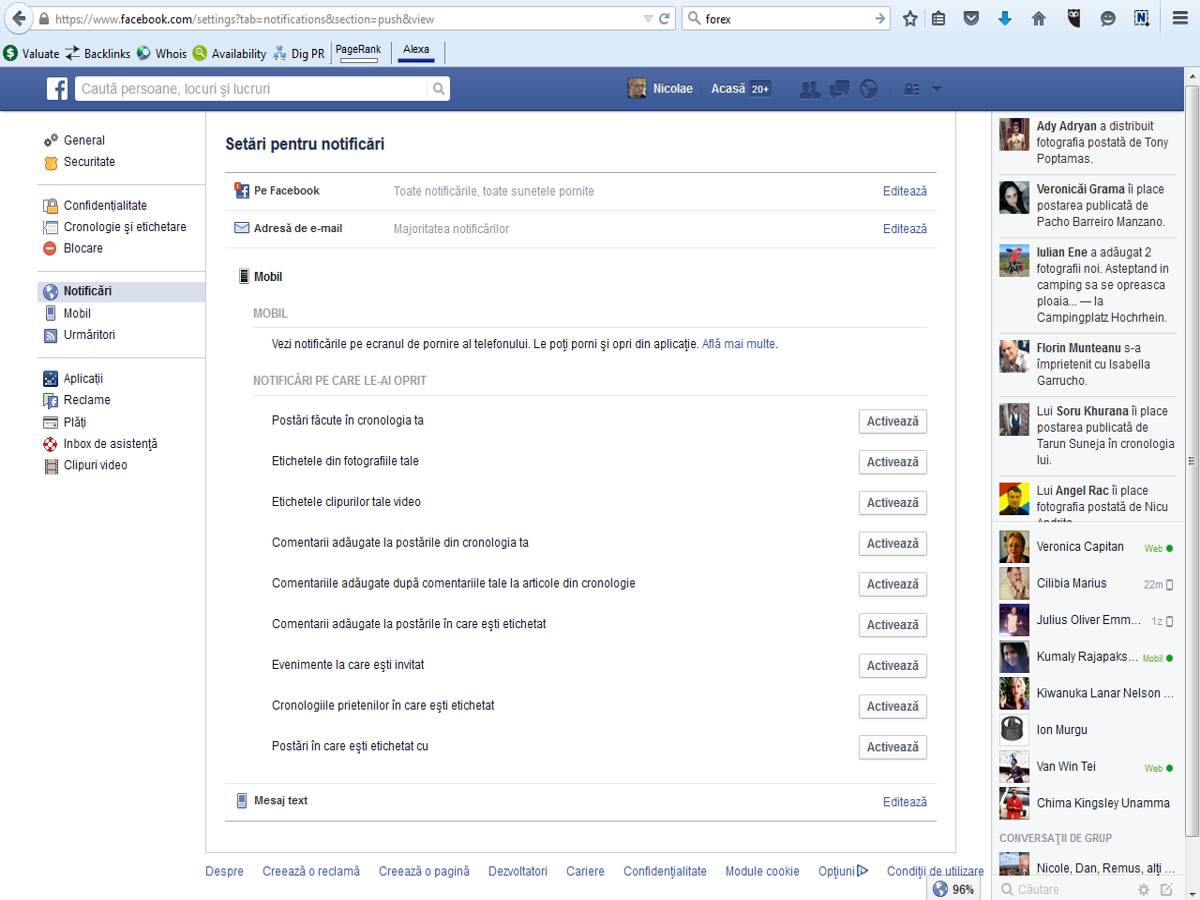
Task: Click browser back button
Action: (x=18, y=19)
